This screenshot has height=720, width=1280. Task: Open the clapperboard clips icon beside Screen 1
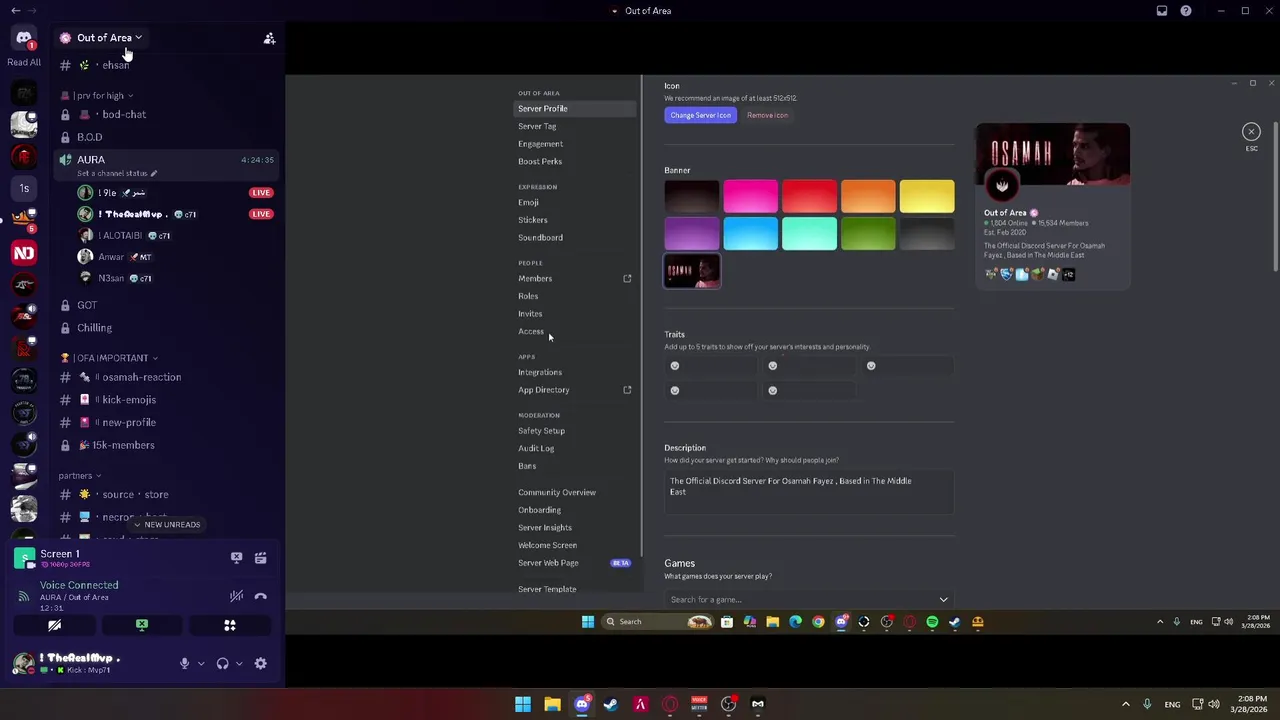click(x=260, y=558)
